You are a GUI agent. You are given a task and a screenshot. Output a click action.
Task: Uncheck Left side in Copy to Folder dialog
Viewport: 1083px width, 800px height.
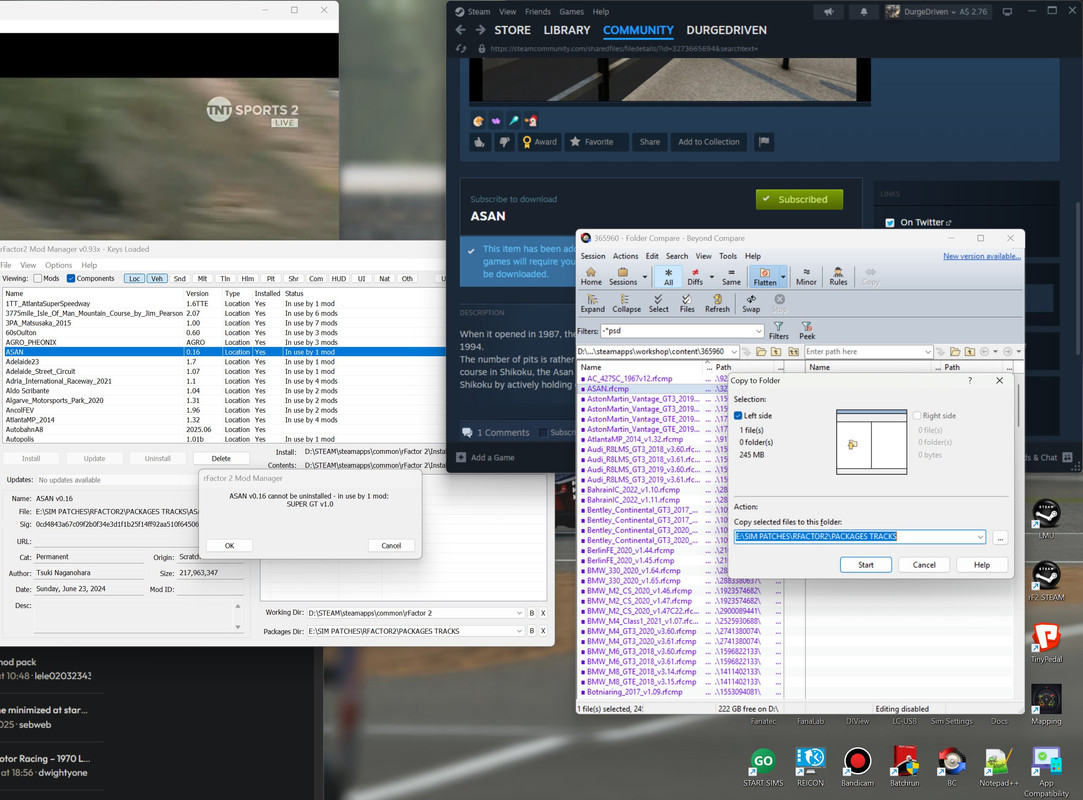coord(738,416)
